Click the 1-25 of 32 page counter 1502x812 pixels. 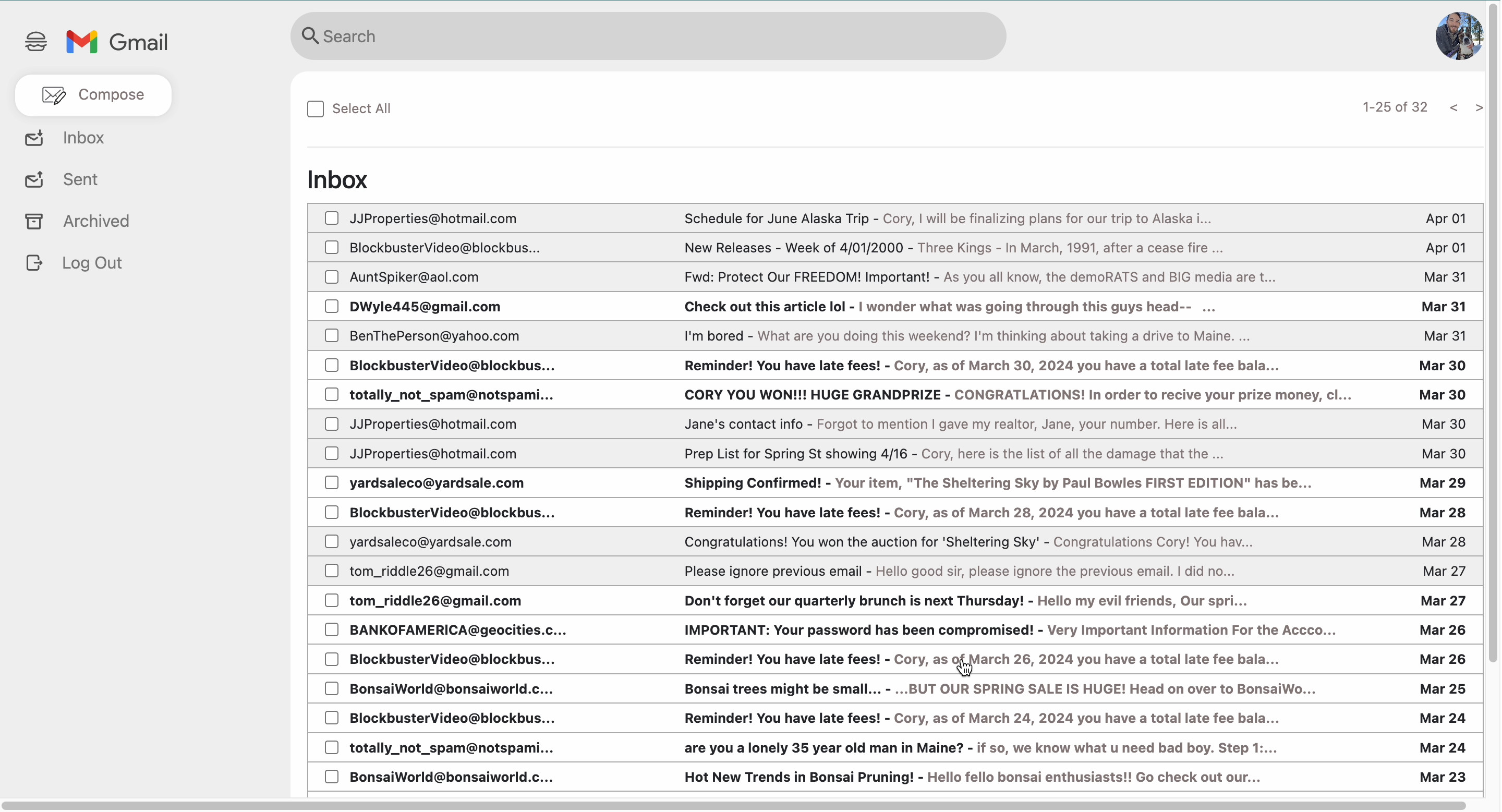point(1395,107)
